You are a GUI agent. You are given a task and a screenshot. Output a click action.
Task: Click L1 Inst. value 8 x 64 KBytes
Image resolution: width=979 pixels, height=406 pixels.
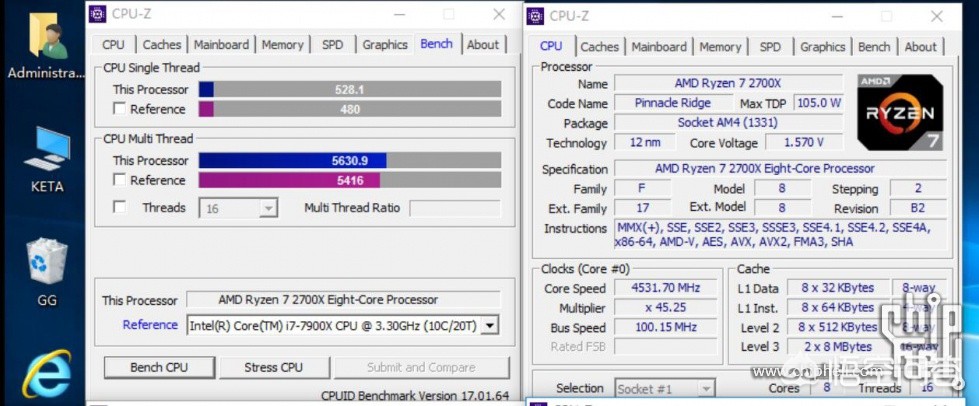tap(838, 307)
